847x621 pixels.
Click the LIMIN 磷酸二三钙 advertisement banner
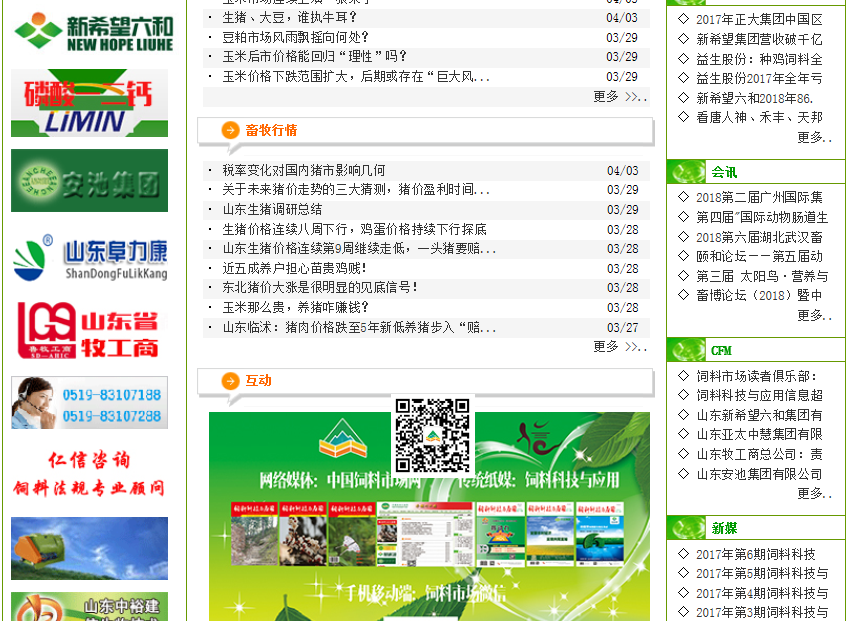coord(89,103)
